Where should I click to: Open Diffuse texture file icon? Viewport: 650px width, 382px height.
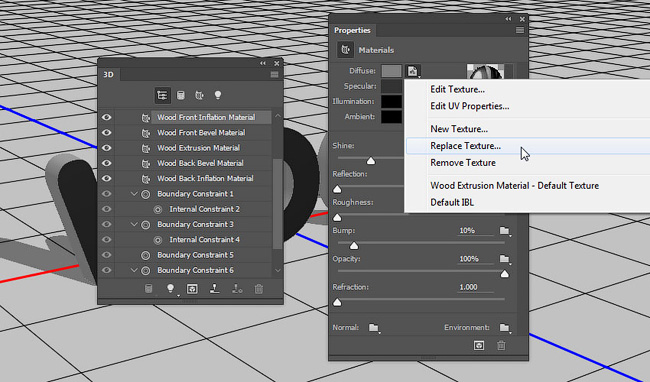[x=412, y=71]
